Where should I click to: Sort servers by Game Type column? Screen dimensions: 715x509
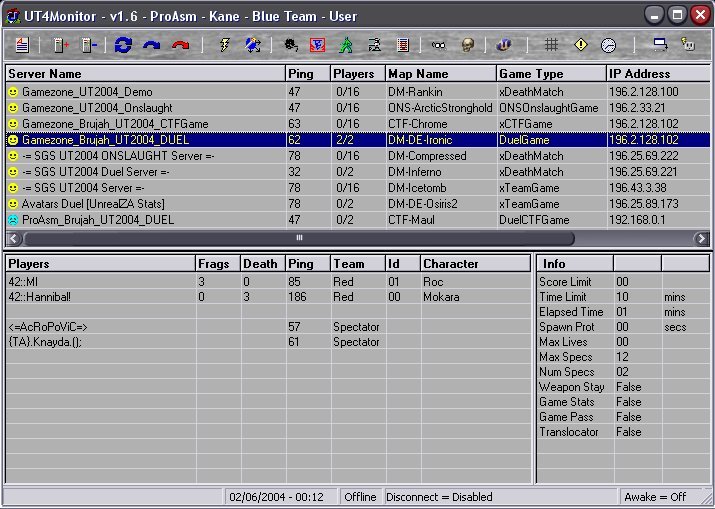551,74
